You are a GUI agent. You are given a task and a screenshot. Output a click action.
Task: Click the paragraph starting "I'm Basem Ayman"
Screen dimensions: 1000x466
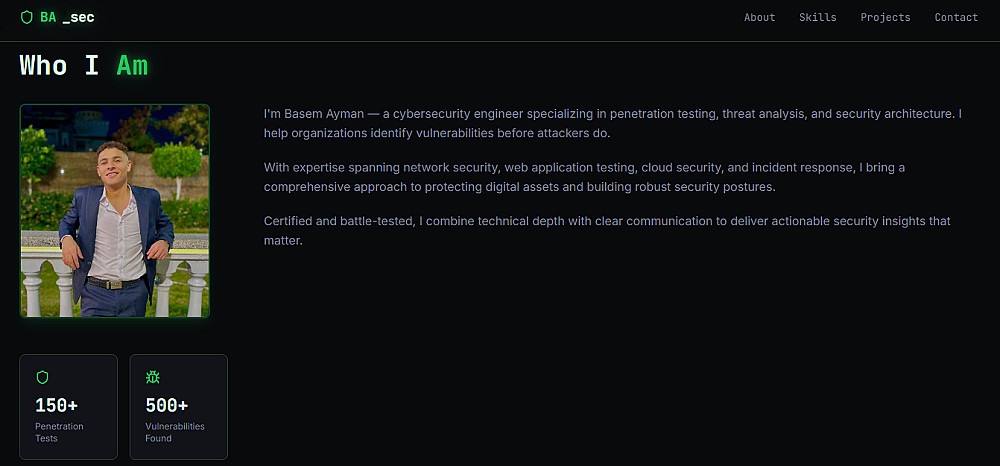pos(612,123)
